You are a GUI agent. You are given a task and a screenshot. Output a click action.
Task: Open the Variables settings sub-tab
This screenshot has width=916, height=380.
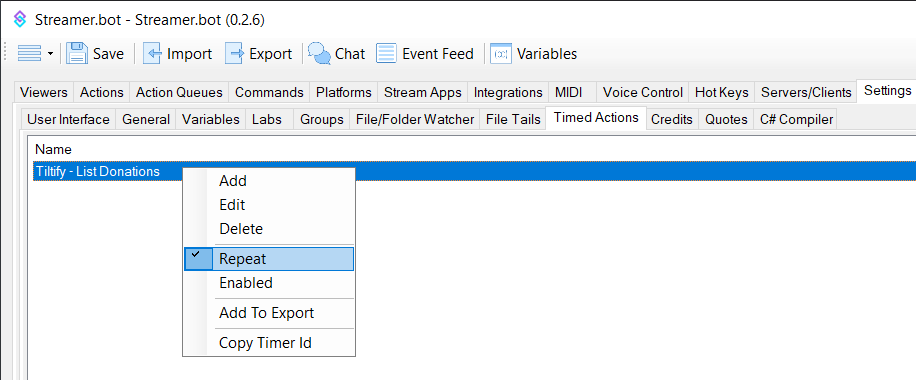(x=211, y=119)
